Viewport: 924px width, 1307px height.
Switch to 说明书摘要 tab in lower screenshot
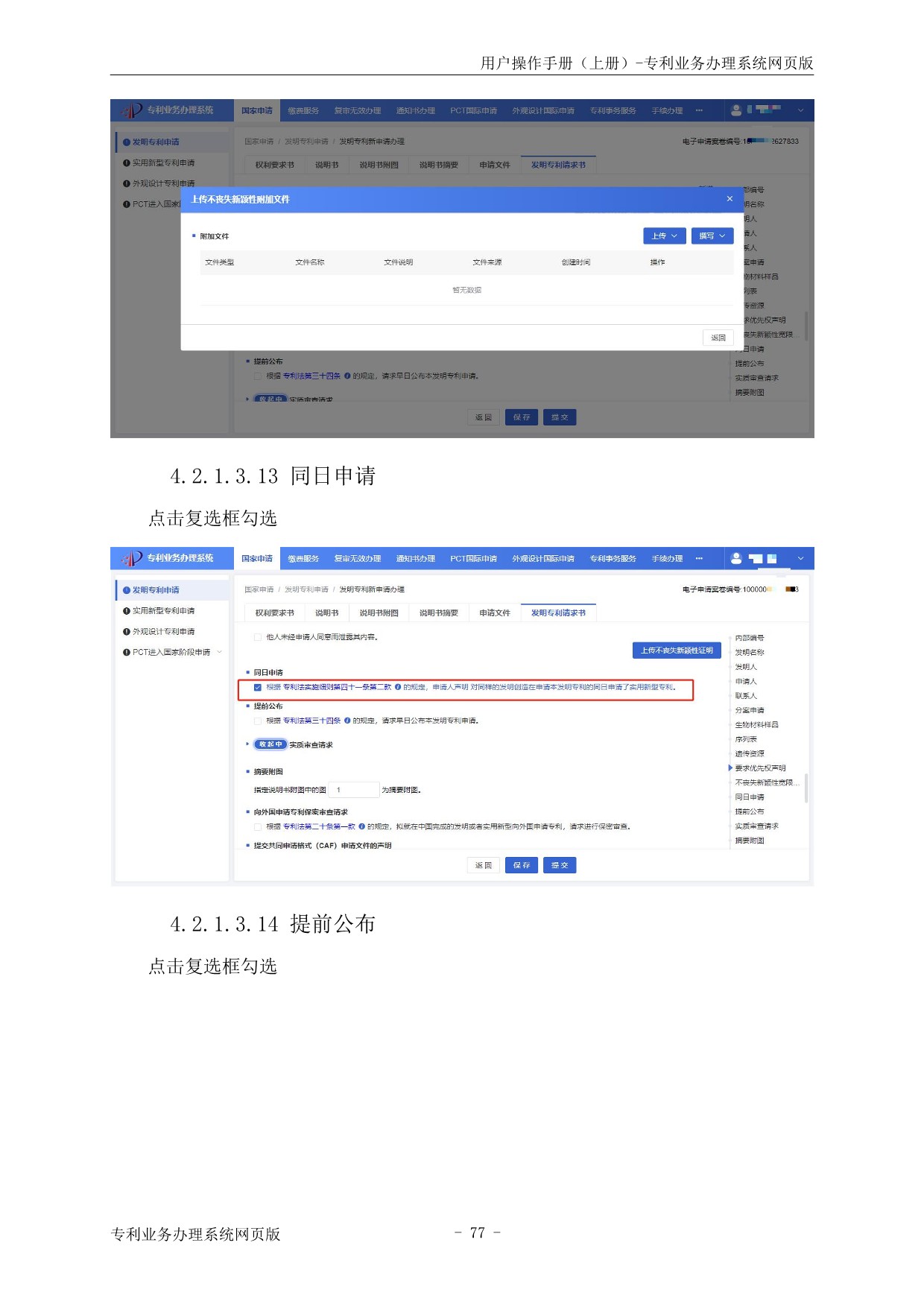438,613
